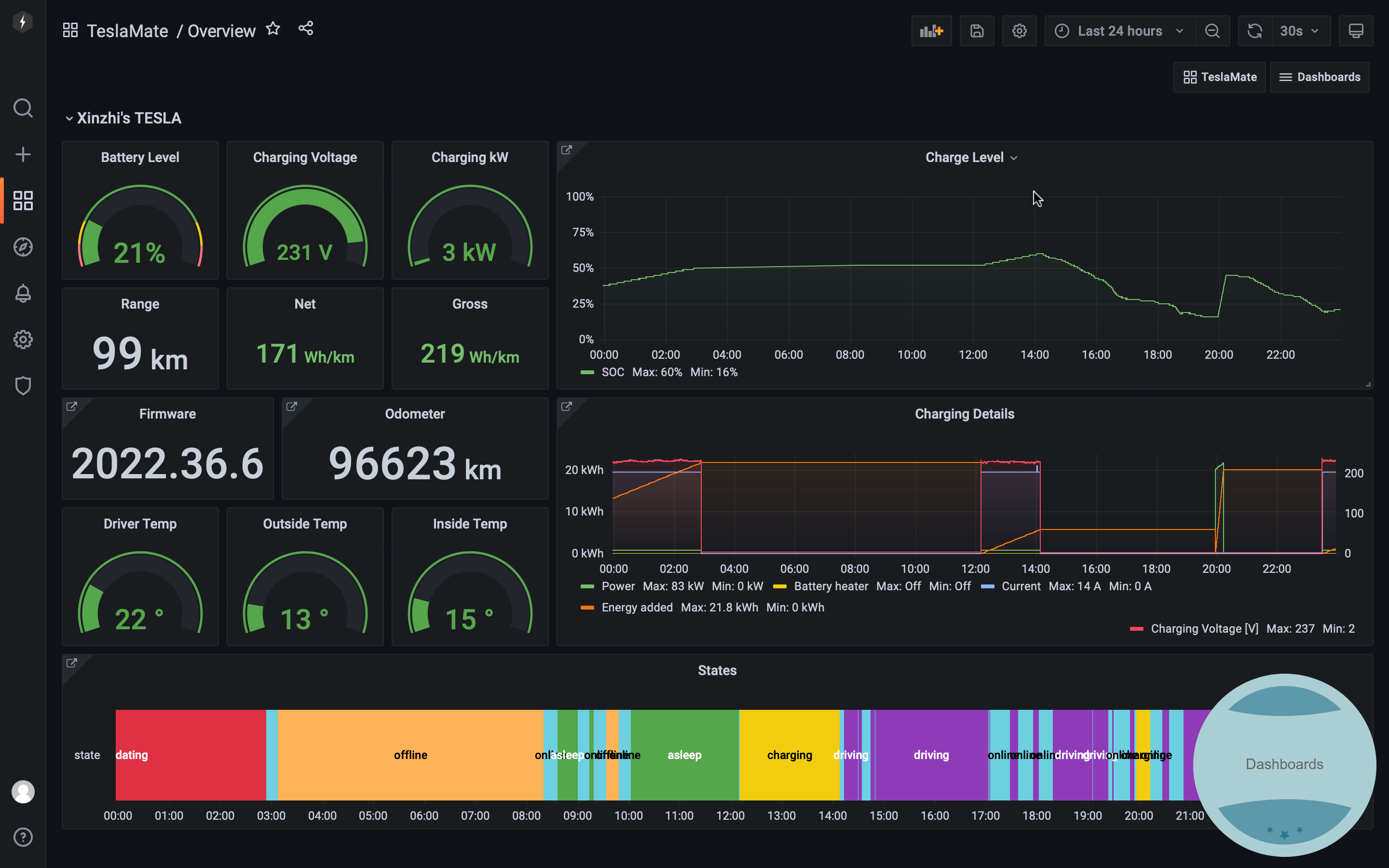Viewport: 1389px width, 868px height.
Task: Click the Energy added color swatch in legend
Action: [x=587, y=608]
